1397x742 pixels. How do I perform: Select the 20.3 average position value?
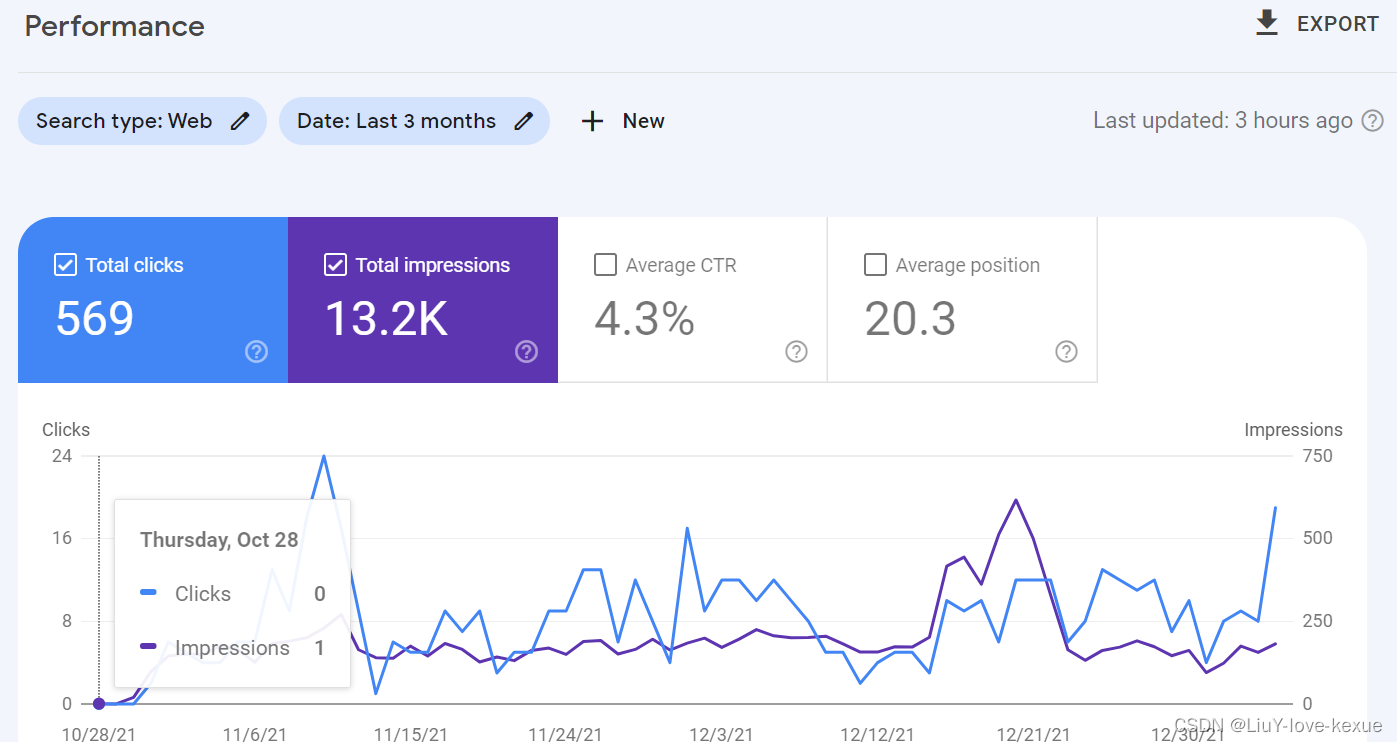[911, 319]
